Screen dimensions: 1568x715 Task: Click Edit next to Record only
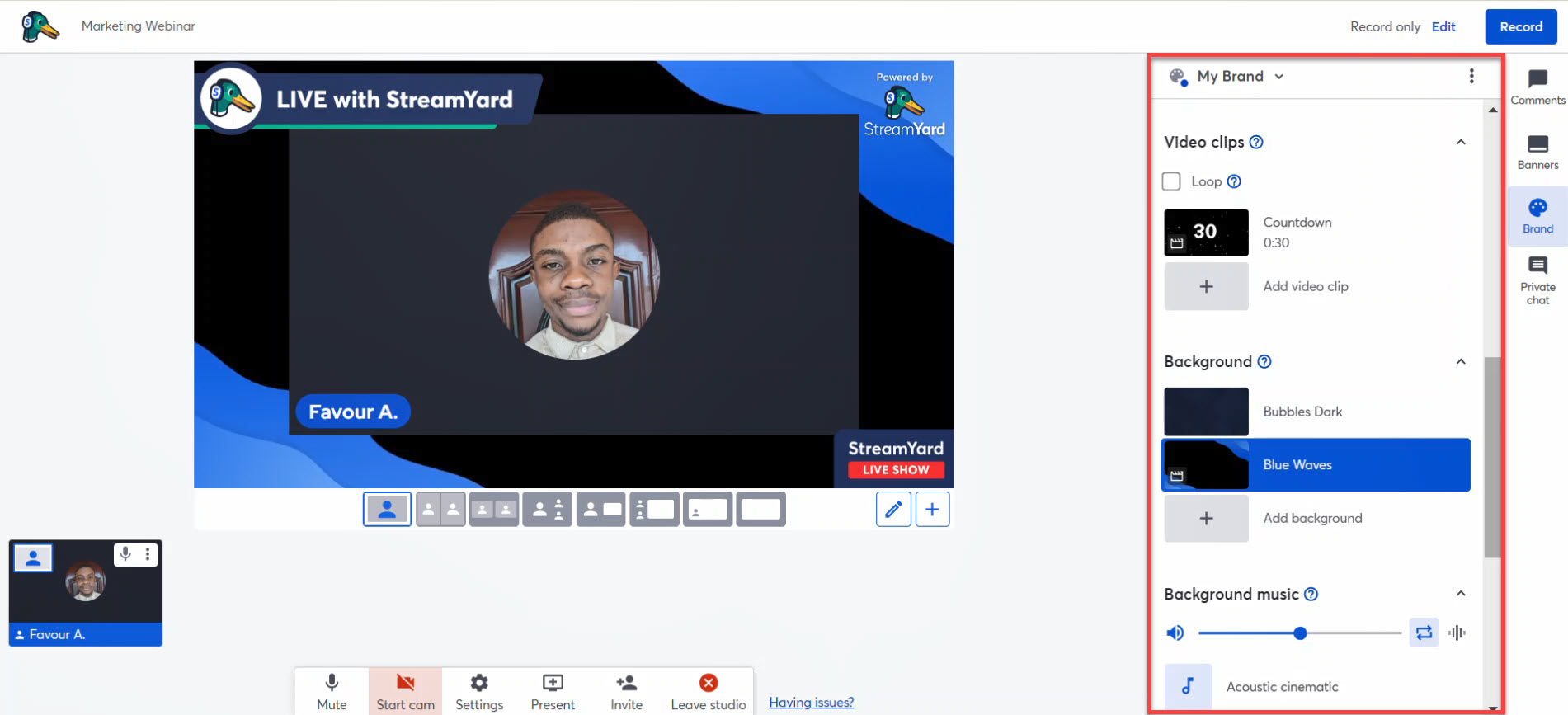click(x=1443, y=26)
